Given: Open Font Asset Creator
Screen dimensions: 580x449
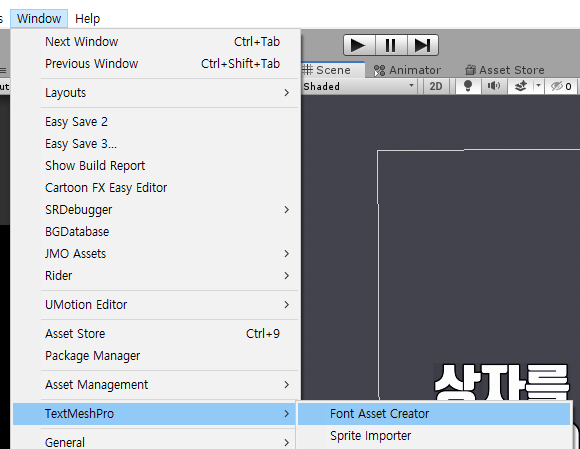Looking at the screenshot, I should coord(434,413).
